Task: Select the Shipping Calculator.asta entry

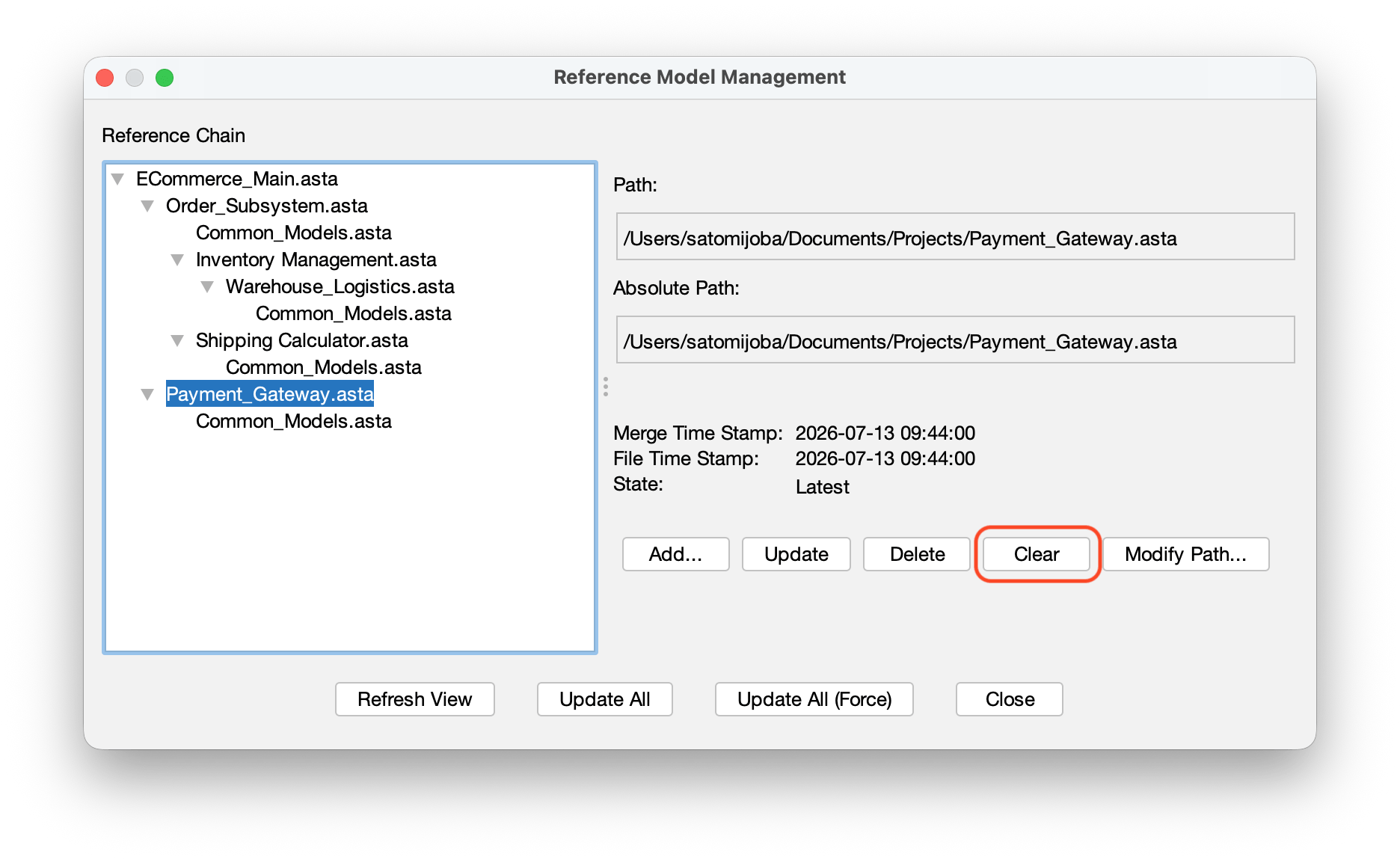Action: pyautogui.click(x=302, y=341)
